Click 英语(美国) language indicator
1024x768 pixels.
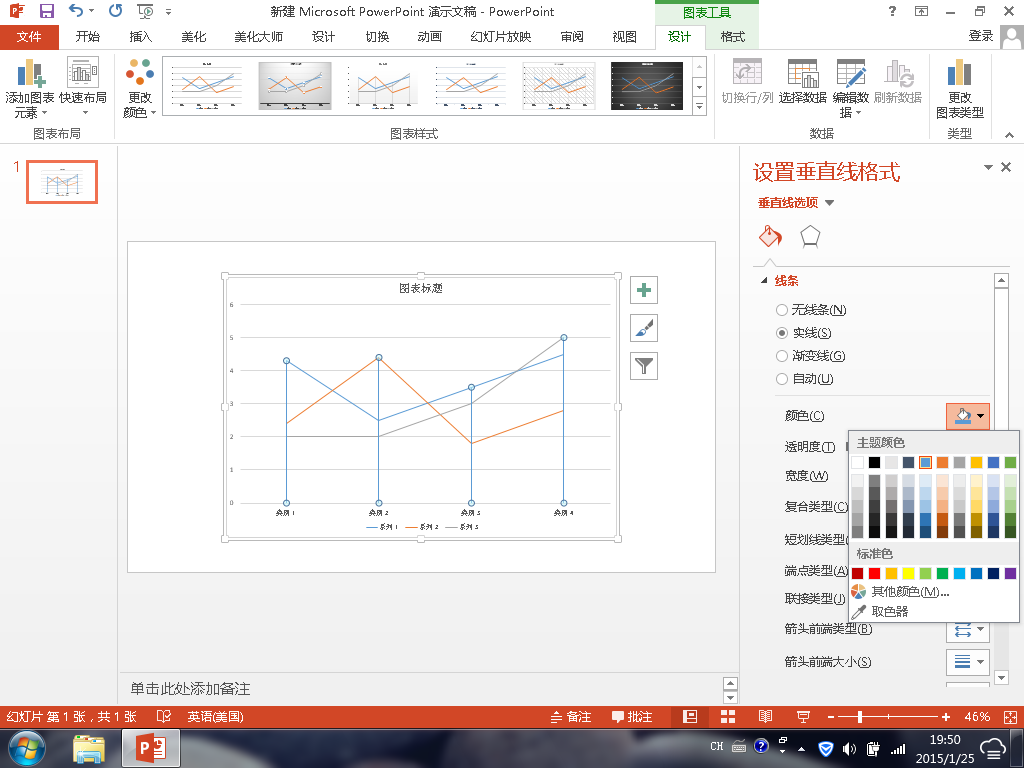pyautogui.click(x=215, y=716)
